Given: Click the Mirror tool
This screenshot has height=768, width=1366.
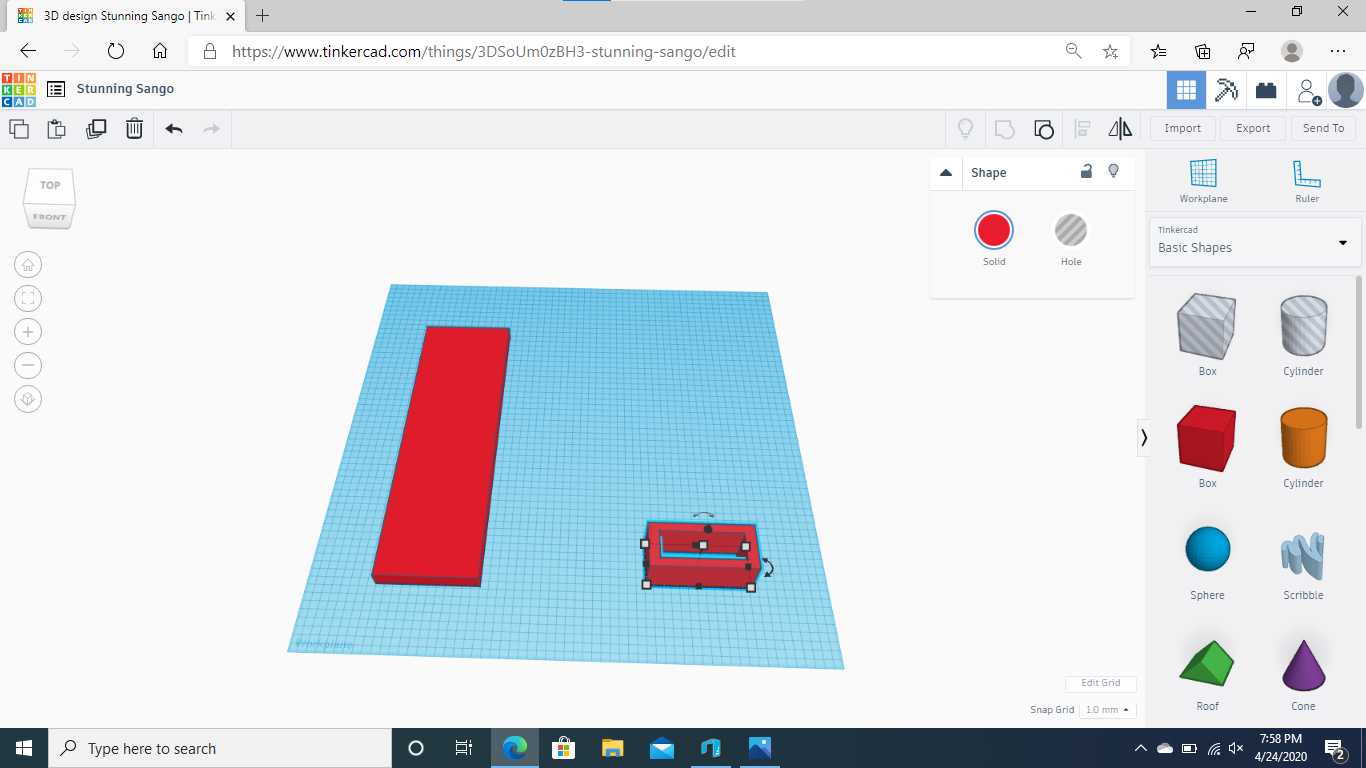Looking at the screenshot, I should tap(1120, 128).
